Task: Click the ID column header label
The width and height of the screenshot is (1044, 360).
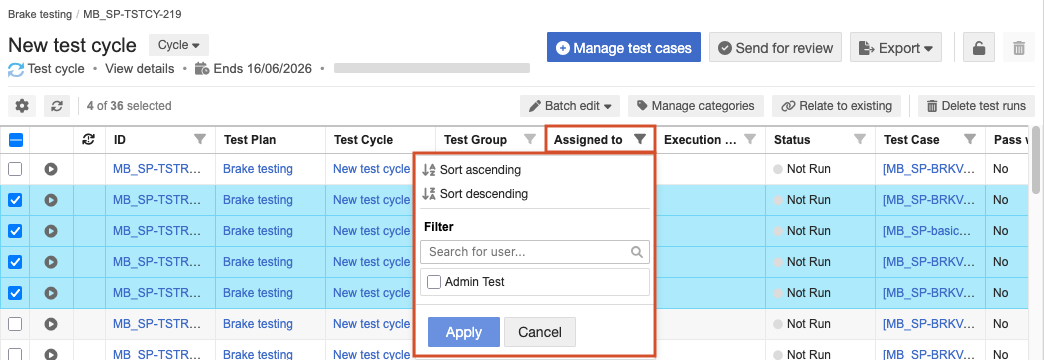Action: click(120, 140)
